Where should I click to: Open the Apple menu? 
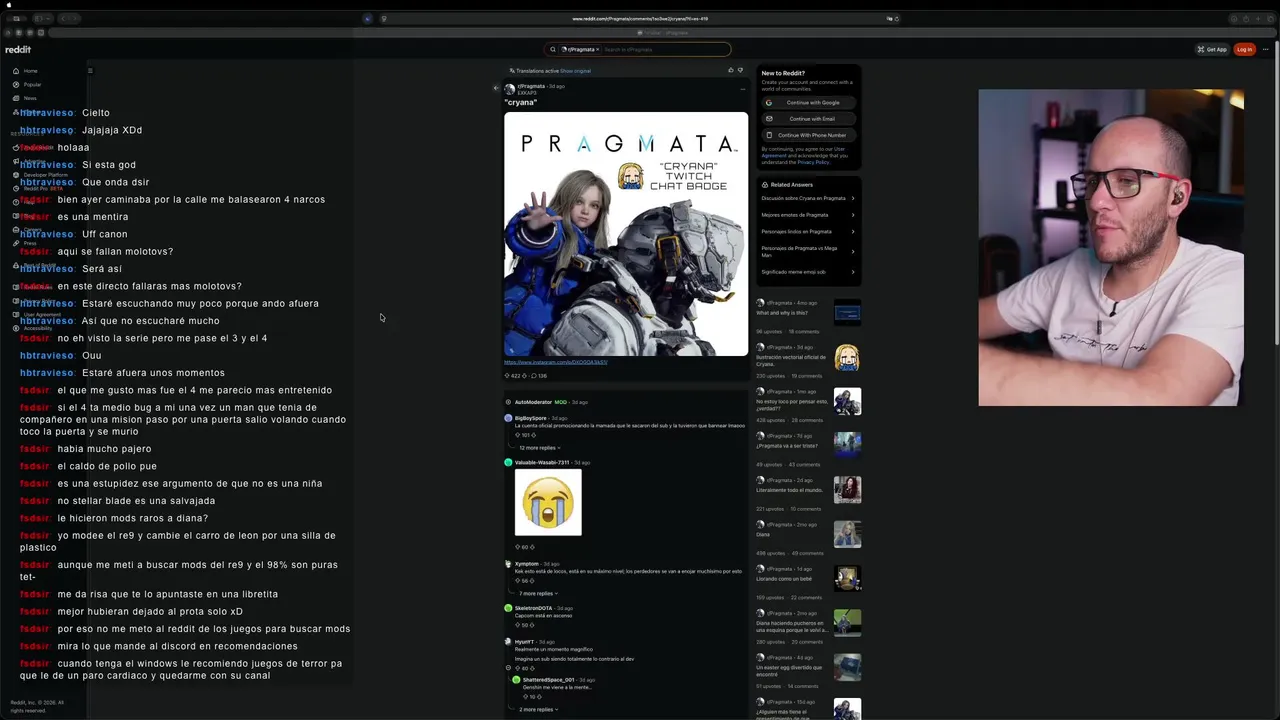pos(9,5)
